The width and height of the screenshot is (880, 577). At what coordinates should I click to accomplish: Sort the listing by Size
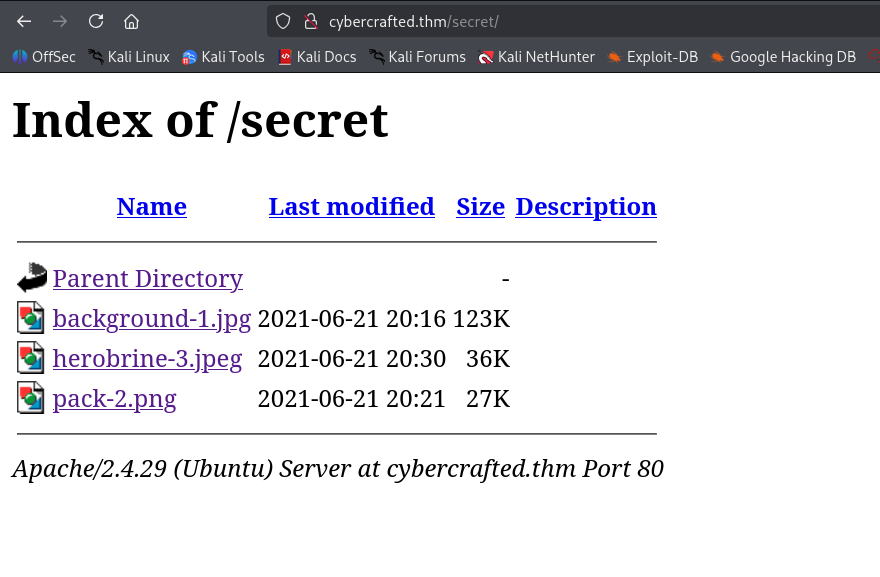point(480,206)
